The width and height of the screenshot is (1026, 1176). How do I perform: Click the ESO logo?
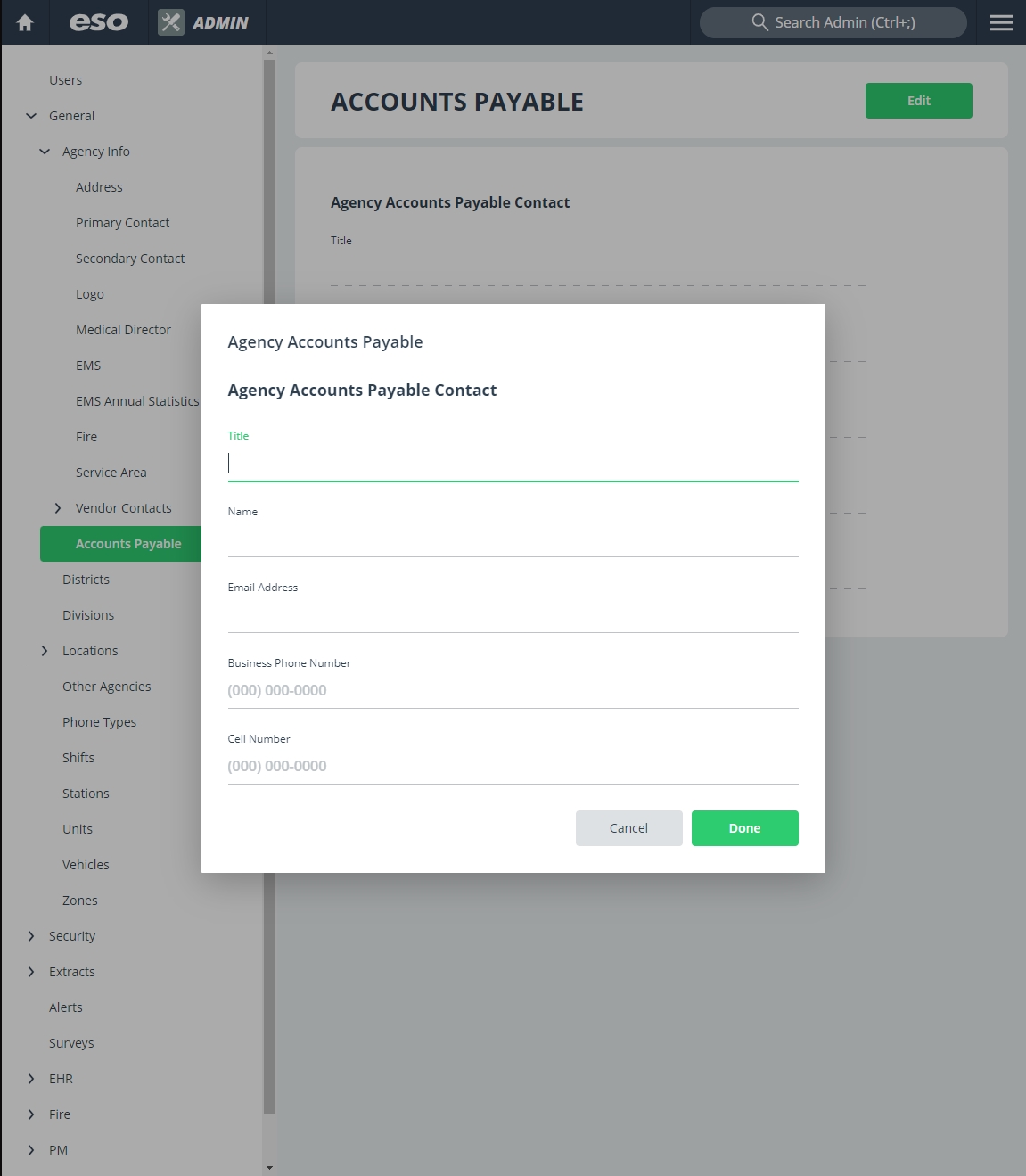99,22
